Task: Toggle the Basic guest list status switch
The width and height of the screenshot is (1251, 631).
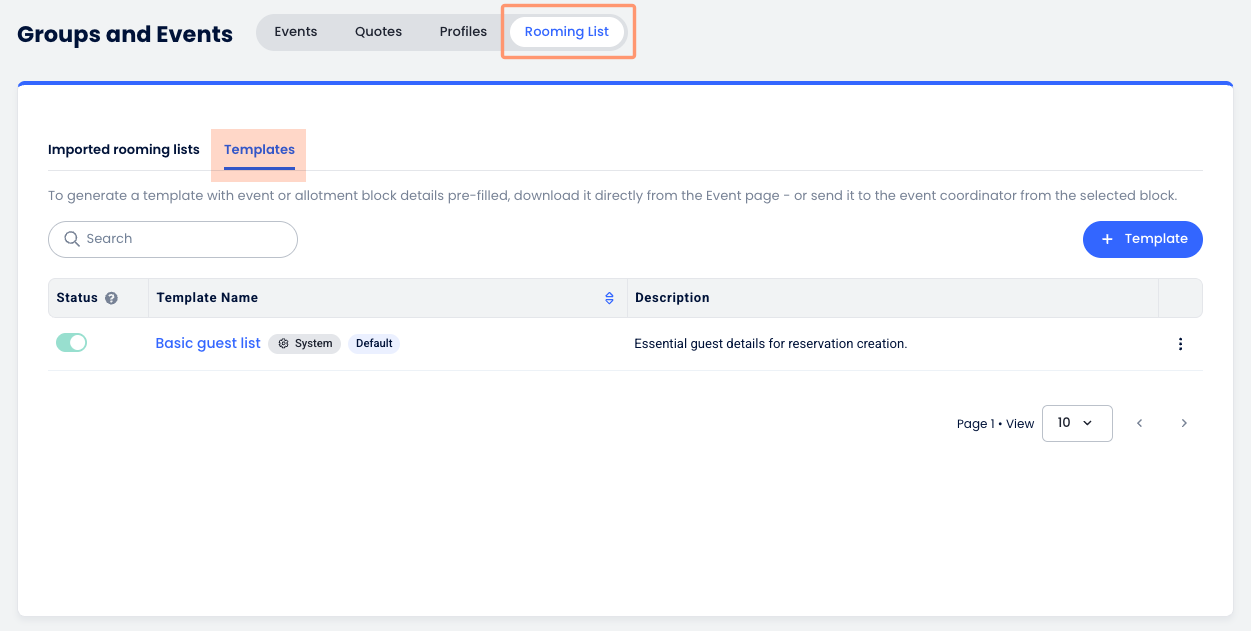Action: [x=72, y=343]
